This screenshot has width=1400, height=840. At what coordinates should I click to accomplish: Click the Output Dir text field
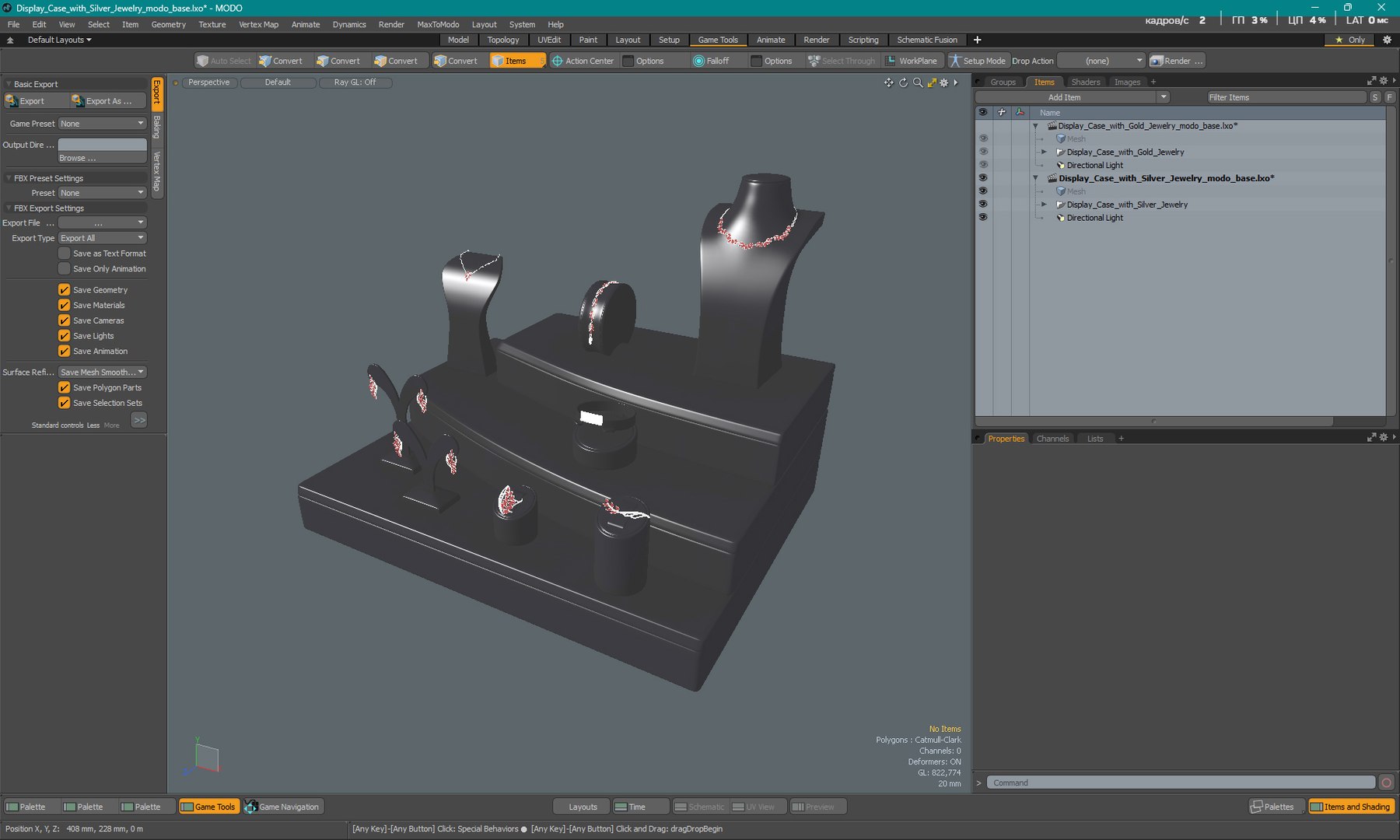point(103,145)
